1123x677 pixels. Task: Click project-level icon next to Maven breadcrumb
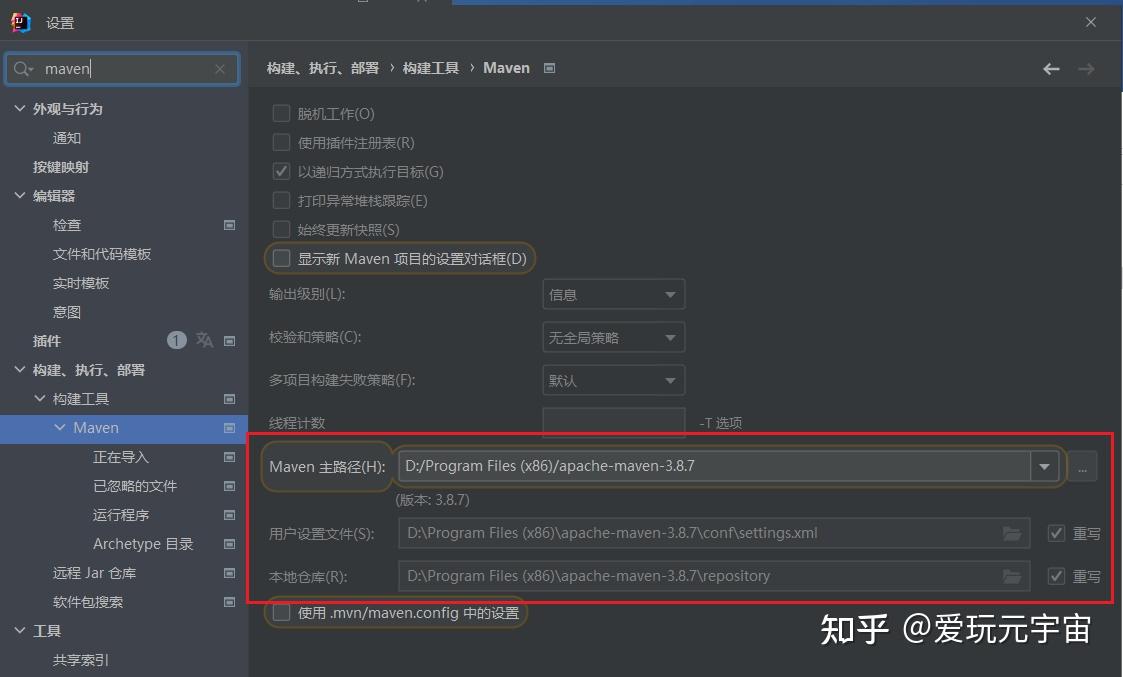(x=549, y=68)
